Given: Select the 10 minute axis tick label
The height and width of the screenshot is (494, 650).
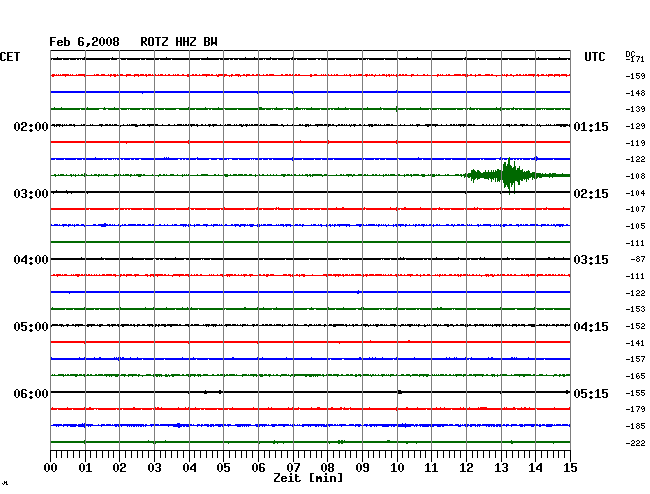Looking at the screenshot, I should 397,468.
